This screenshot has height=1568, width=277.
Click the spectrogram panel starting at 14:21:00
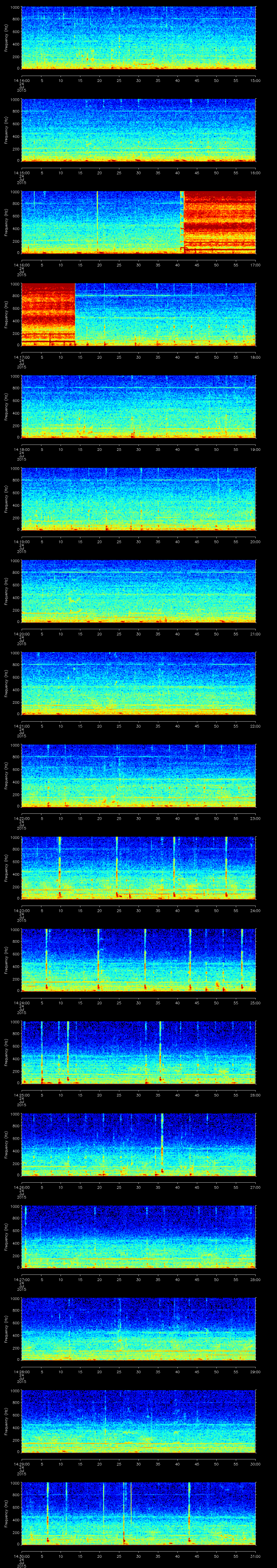tap(139, 683)
